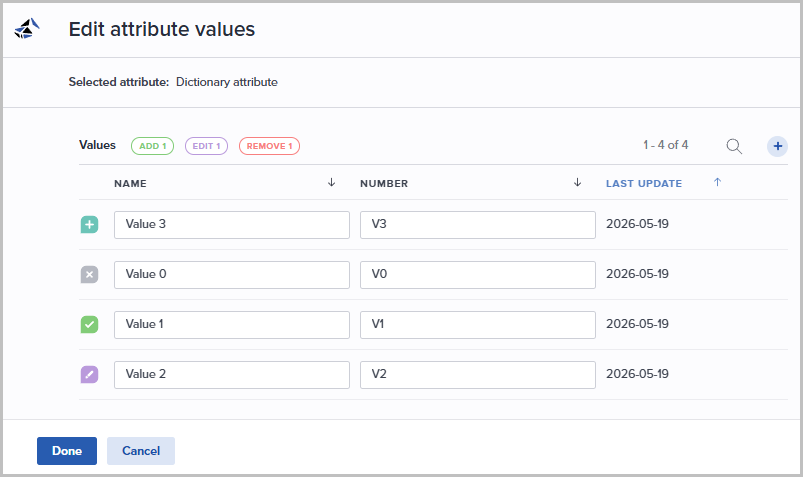
Task: Click the Values section heading
Action: (x=97, y=145)
